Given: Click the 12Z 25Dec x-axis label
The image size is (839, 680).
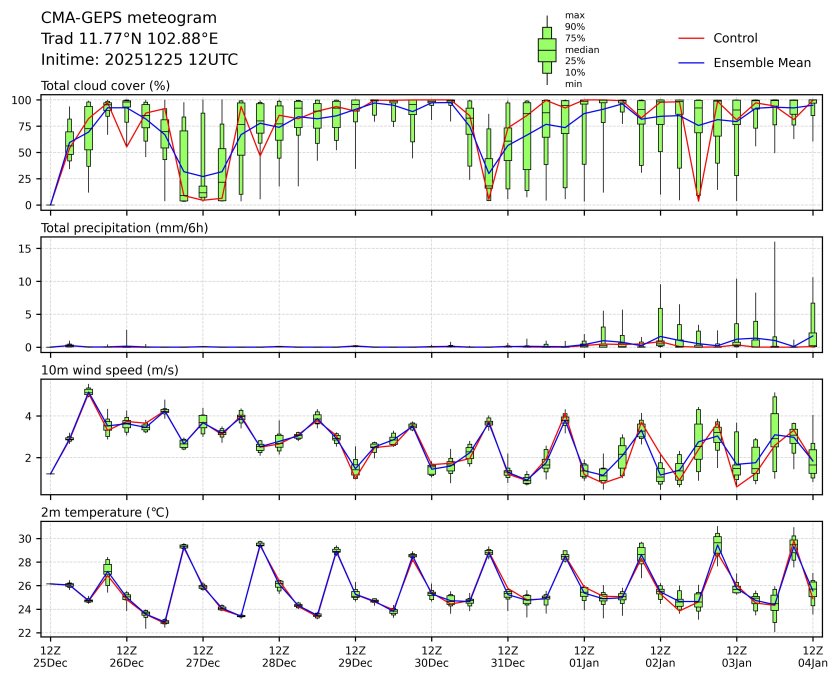Looking at the screenshot, I should tap(50, 656).
